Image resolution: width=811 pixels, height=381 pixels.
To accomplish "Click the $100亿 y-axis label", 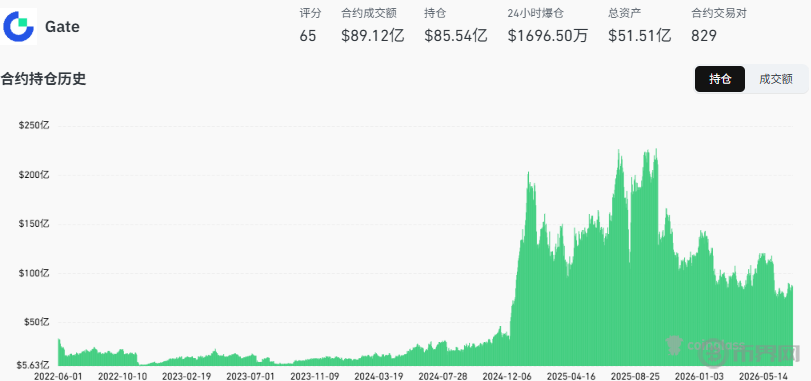I will point(35,273).
